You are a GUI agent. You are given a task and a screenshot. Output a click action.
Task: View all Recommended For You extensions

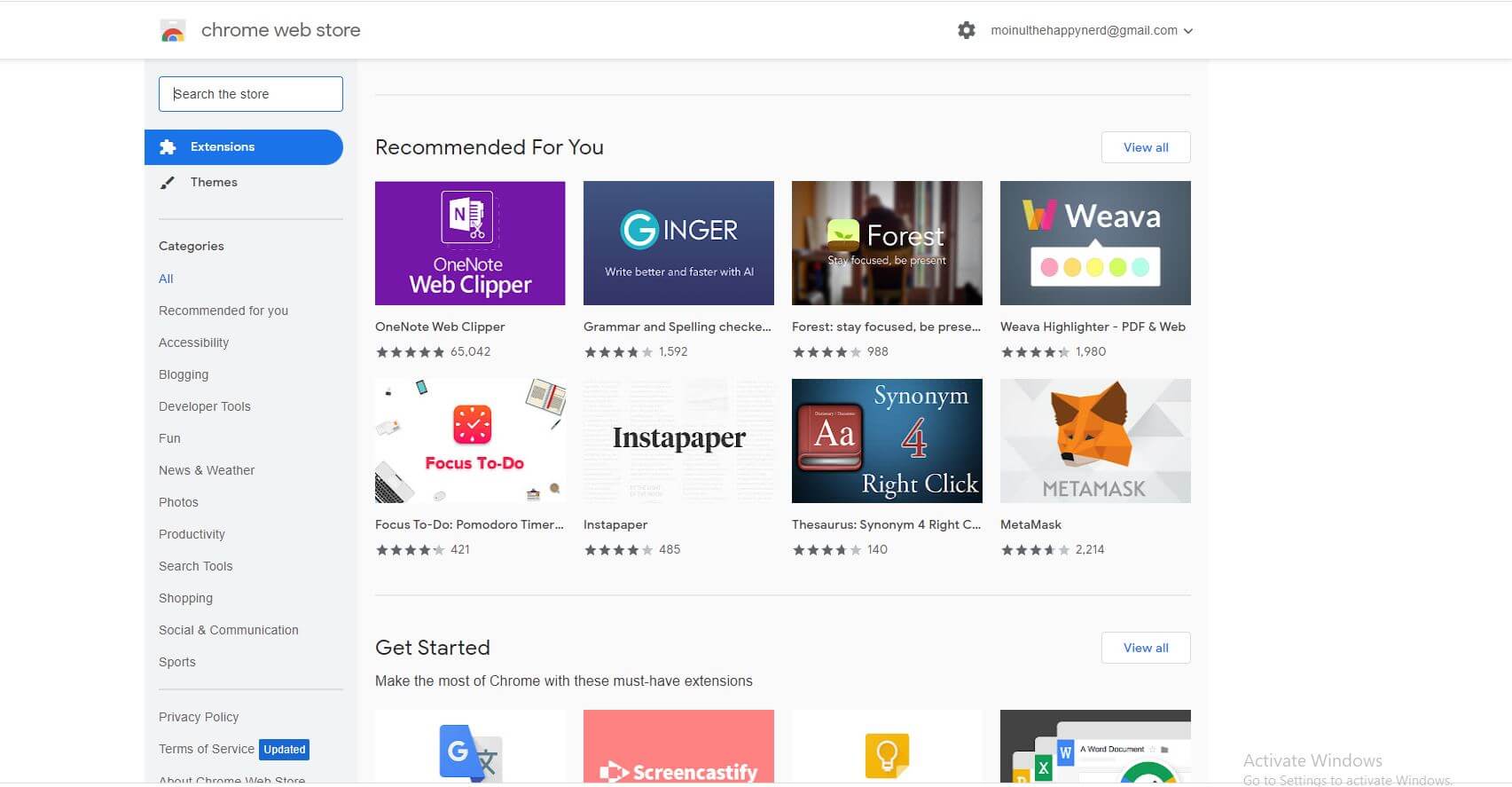1146,147
